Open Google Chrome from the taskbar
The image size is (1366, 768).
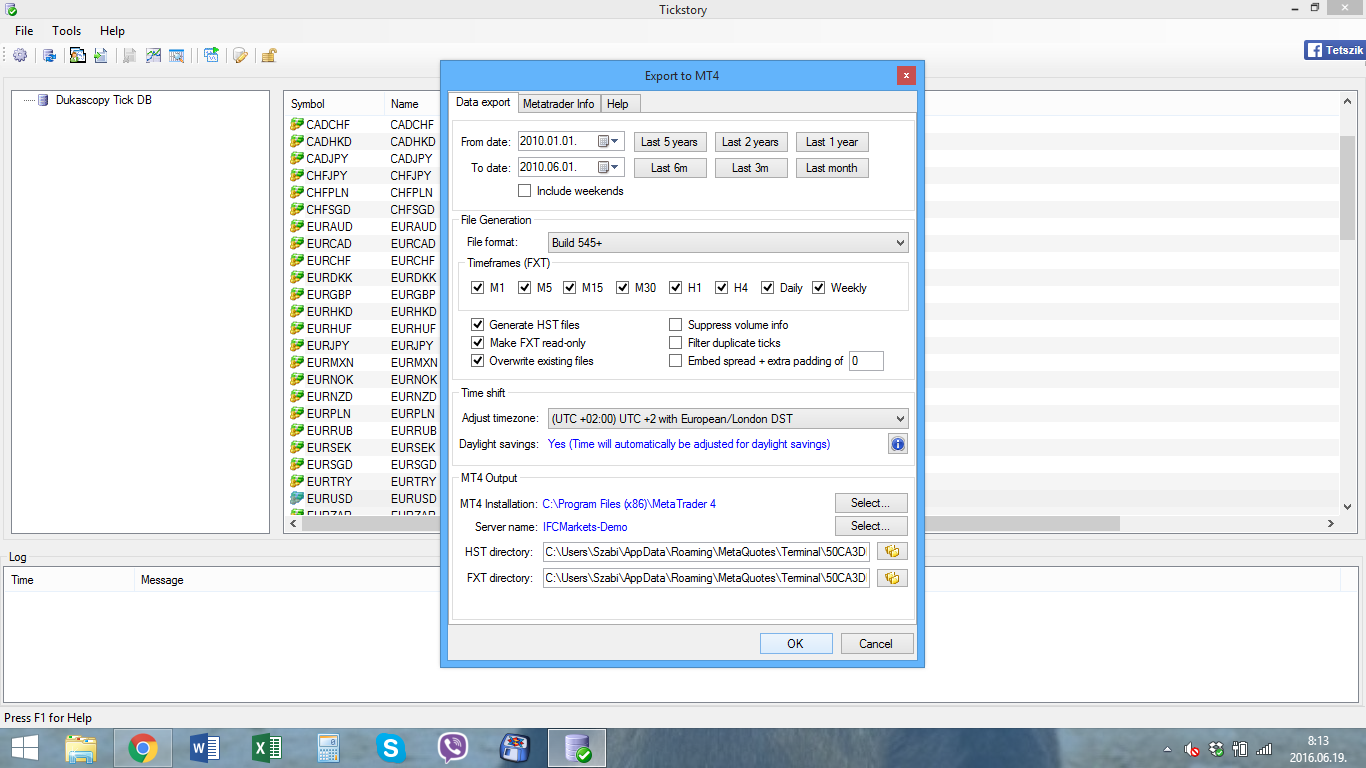(x=143, y=748)
